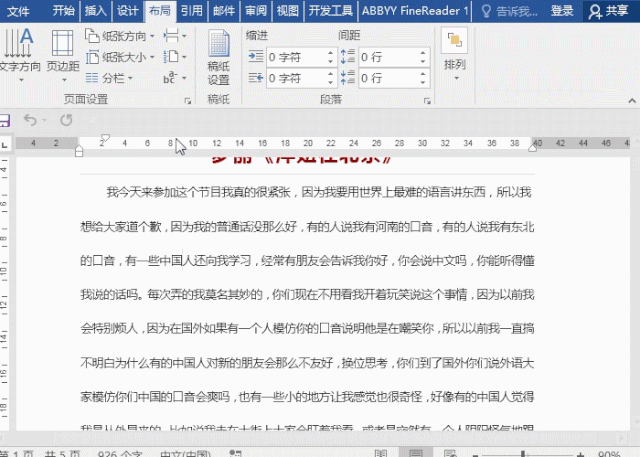Open the 文件 file tab

pos(18,11)
